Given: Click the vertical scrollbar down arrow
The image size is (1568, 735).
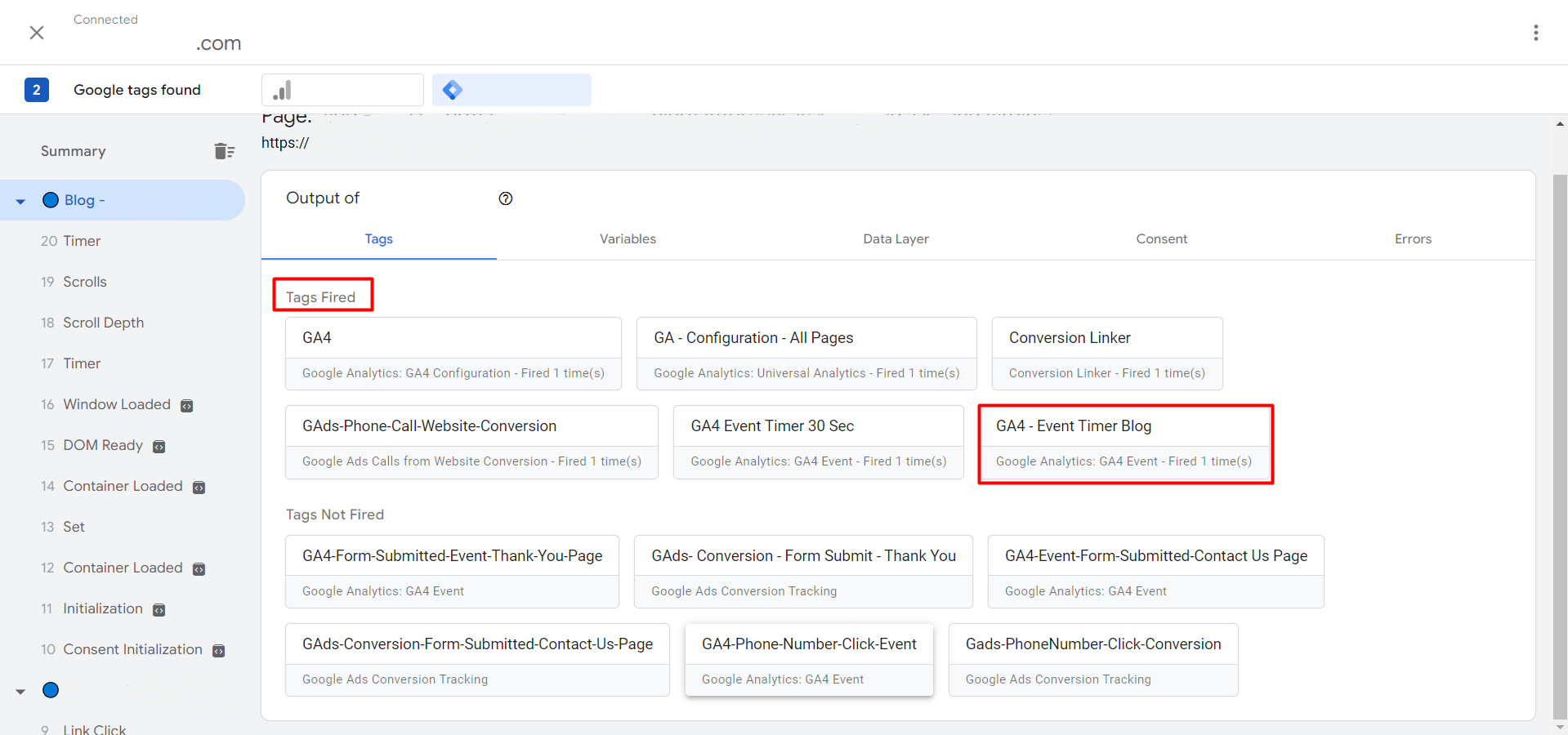Looking at the screenshot, I should tap(1560, 726).
